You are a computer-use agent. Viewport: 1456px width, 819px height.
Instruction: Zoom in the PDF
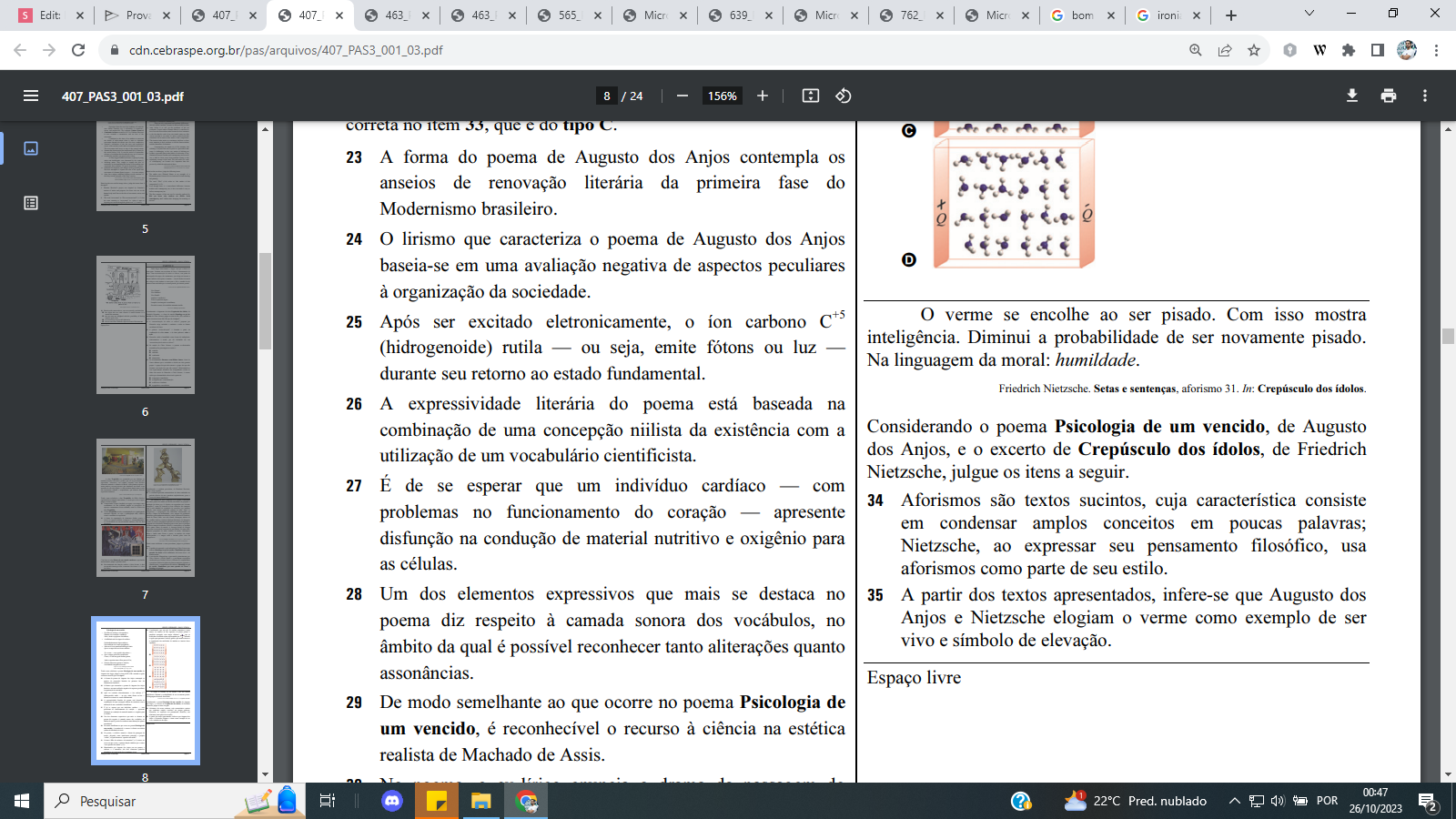[763, 96]
